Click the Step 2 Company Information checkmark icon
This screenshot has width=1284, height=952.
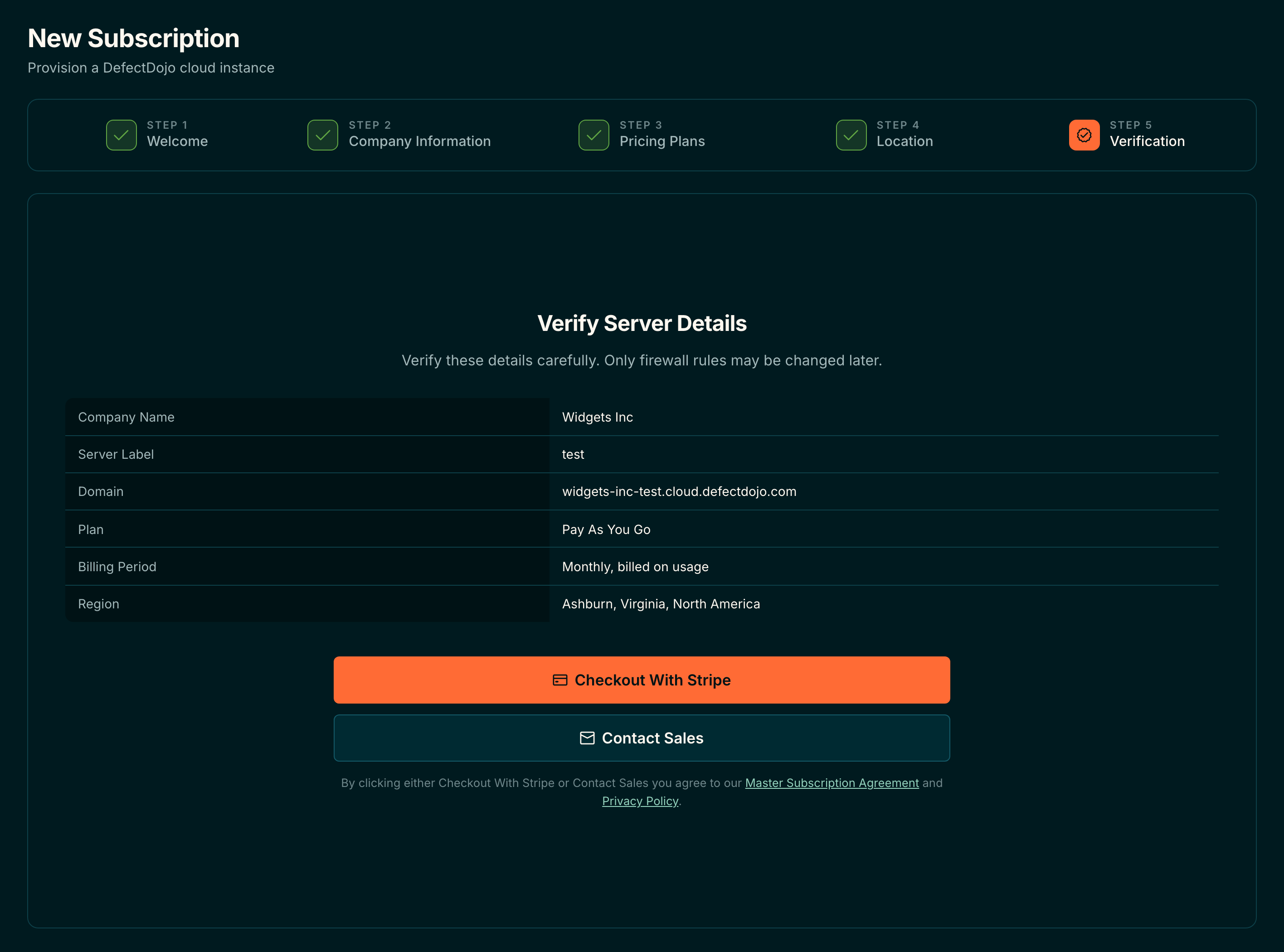coord(323,135)
